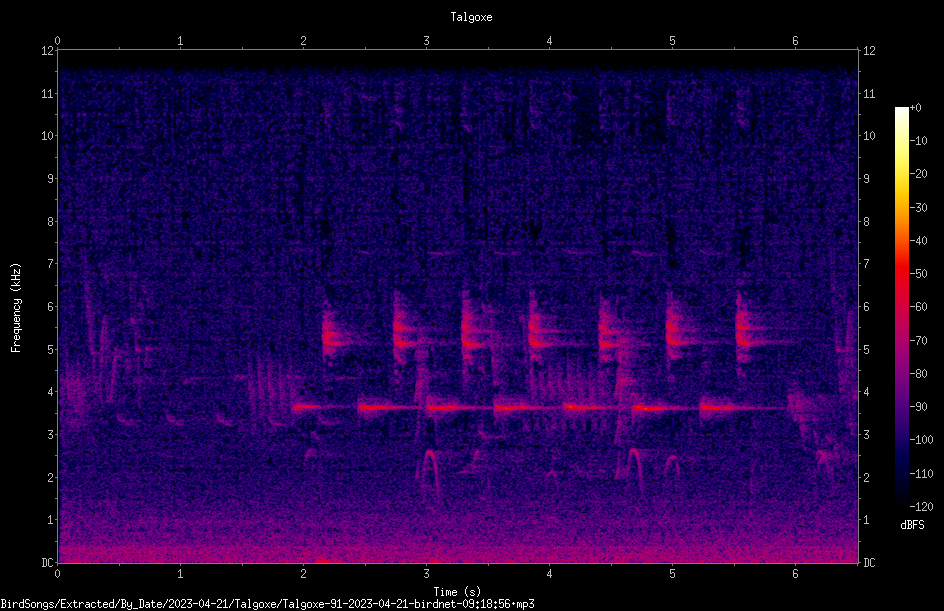Screen dimensions: 944x611
Task: Click the 6 second mark on the top time axis
Action: tap(795, 41)
